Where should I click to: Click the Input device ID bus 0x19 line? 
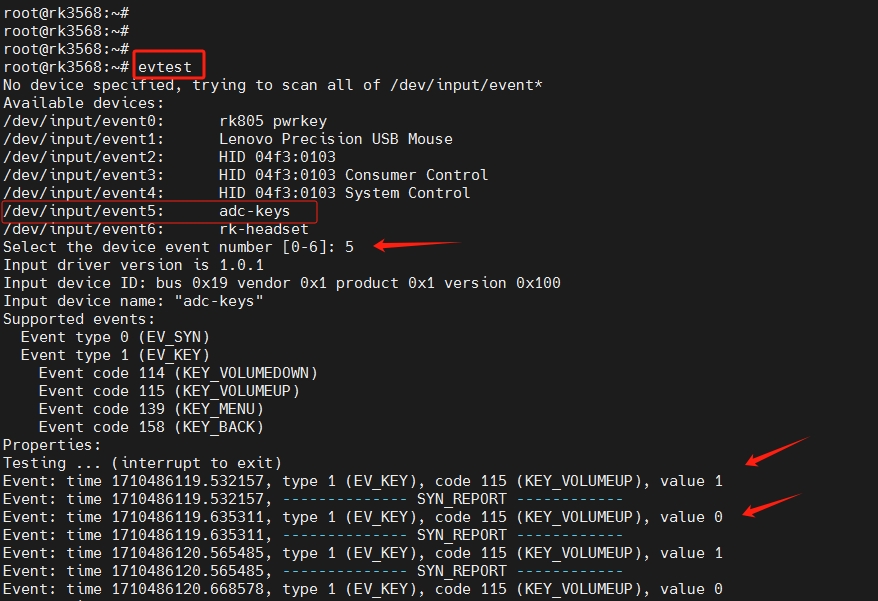(x=281, y=283)
